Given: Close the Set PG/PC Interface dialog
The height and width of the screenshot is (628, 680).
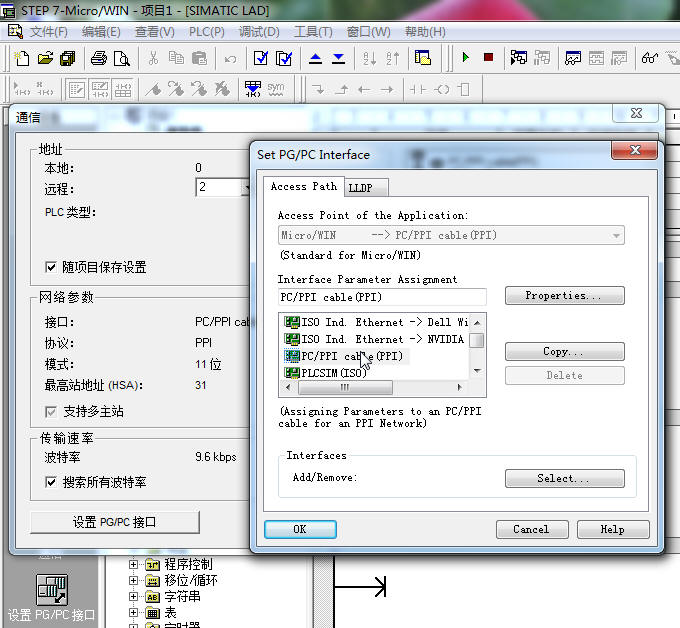Looking at the screenshot, I should click(634, 150).
